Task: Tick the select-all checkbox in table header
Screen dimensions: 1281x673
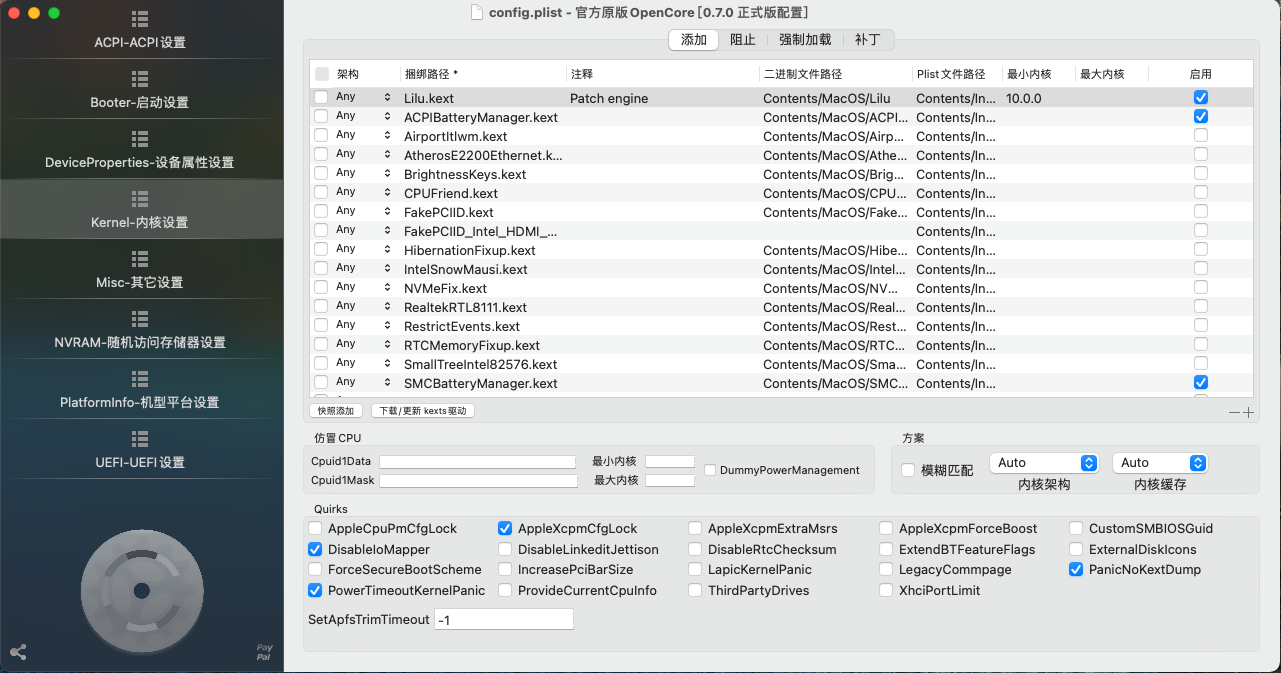Action: point(321,74)
